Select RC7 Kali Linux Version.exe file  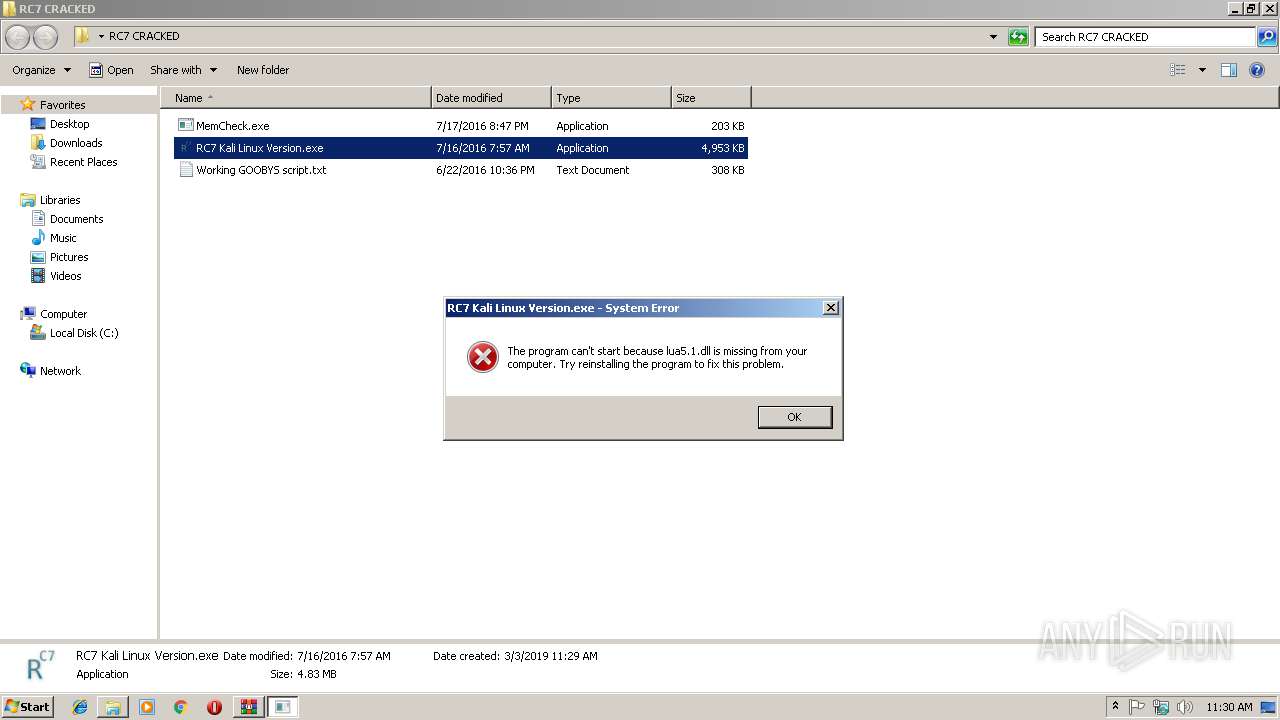460,148
